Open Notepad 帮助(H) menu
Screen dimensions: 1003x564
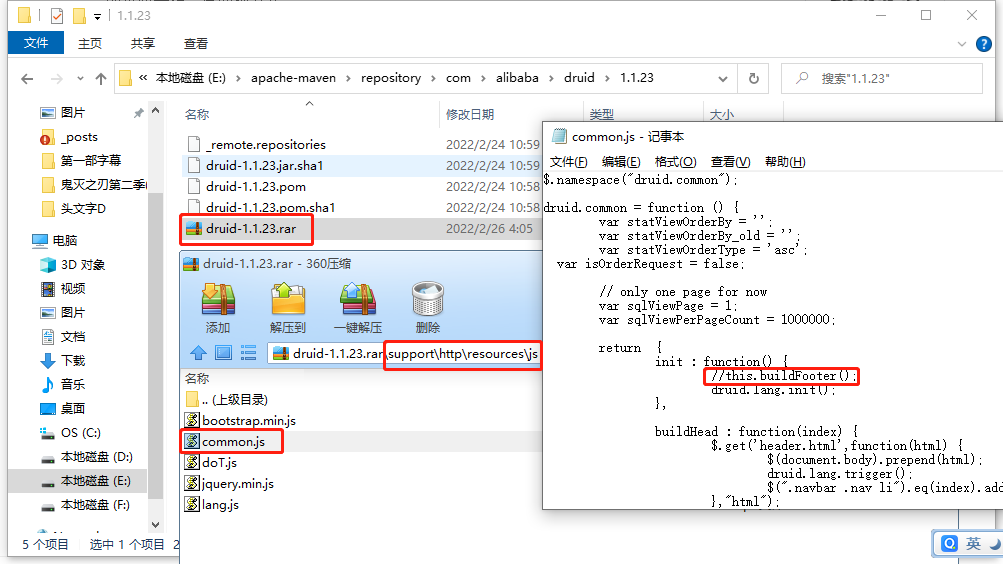click(785, 162)
